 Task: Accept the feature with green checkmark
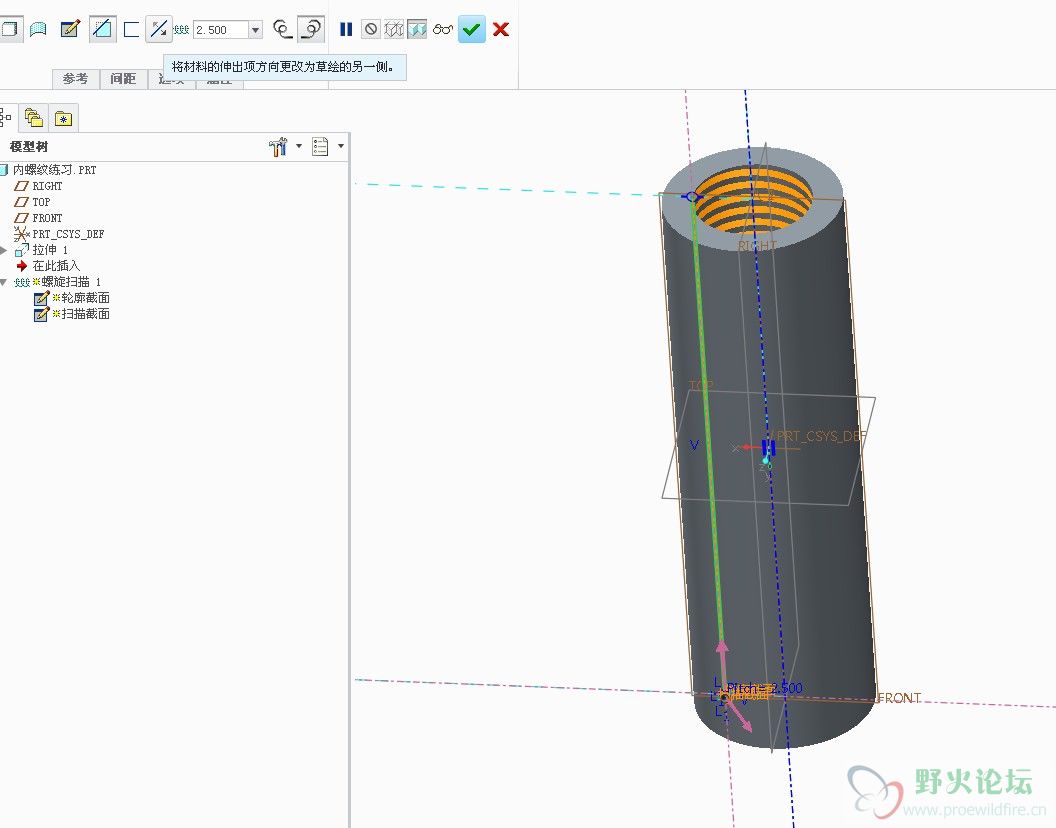[x=471, y=29]
